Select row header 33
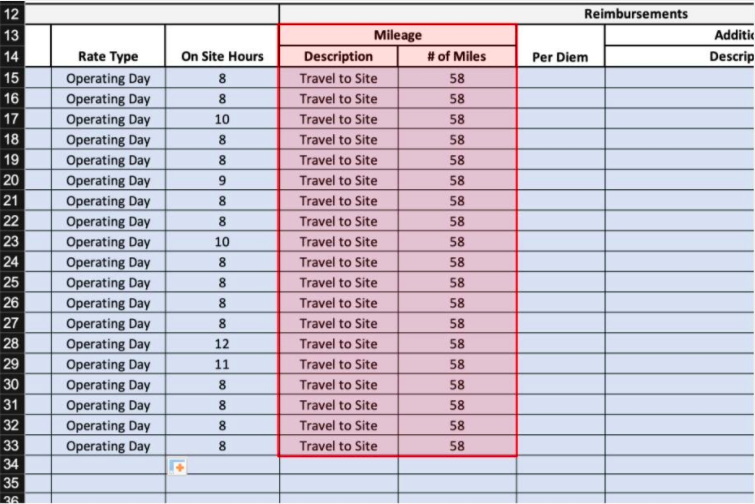The image size is (755, 504). (12, 445)
